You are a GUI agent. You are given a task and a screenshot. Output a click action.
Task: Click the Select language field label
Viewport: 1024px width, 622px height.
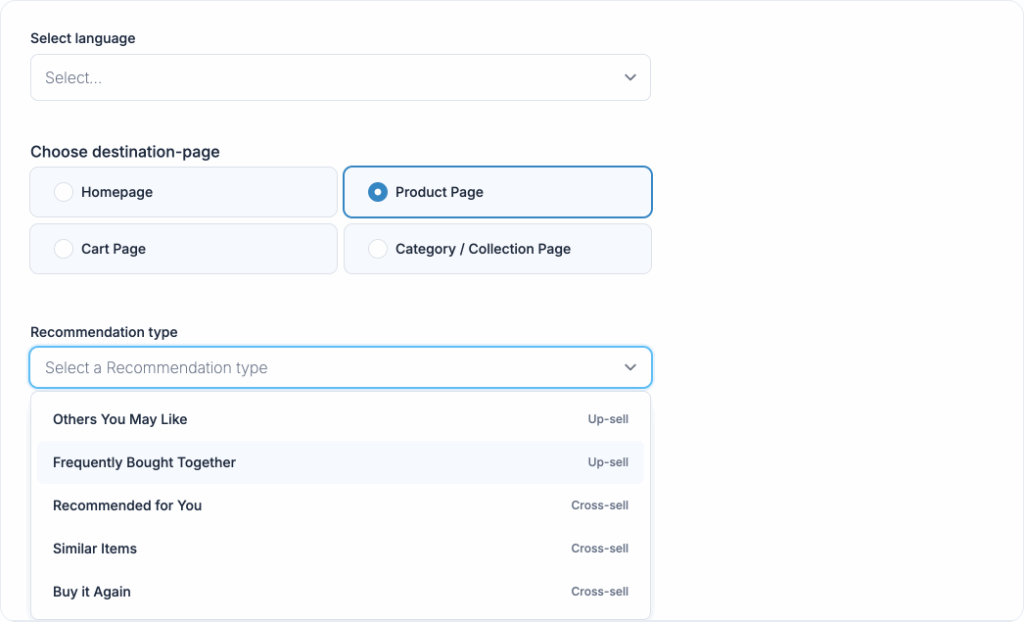[x=83, y=39]
